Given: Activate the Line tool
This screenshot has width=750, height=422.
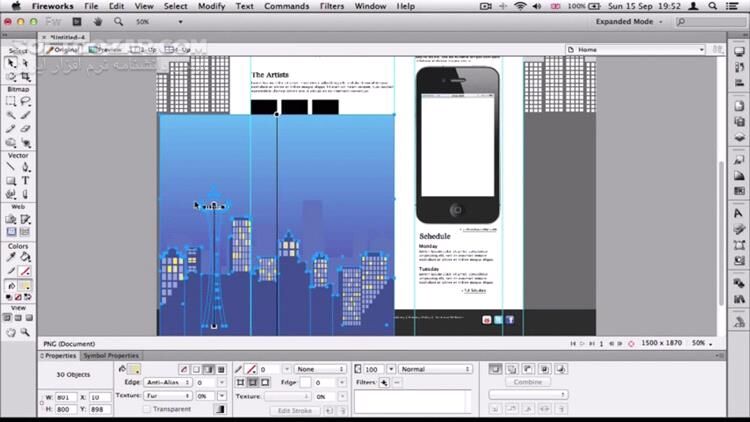Looking at the screenshot, I should pos(10,167).
